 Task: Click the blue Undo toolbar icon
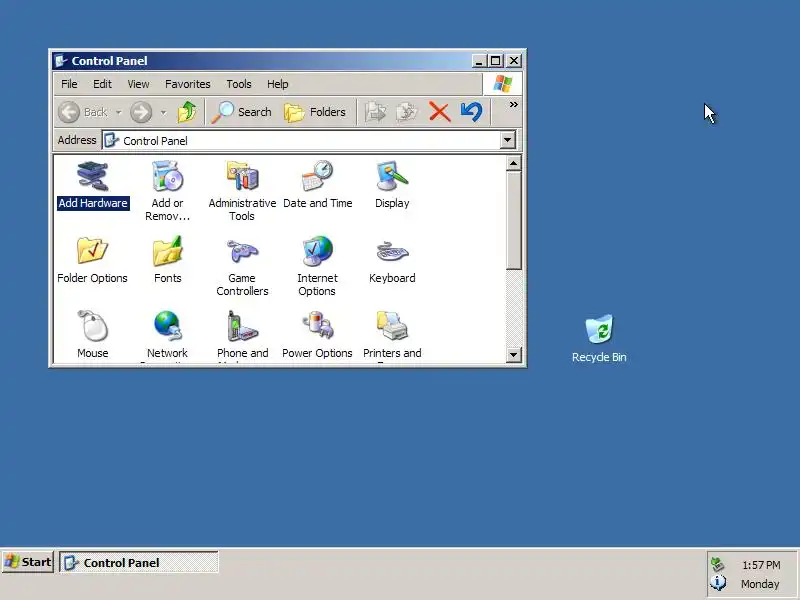tap(471, 112)
